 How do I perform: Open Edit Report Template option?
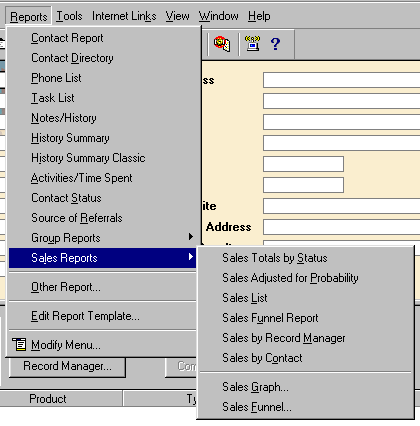click(85, 316)
